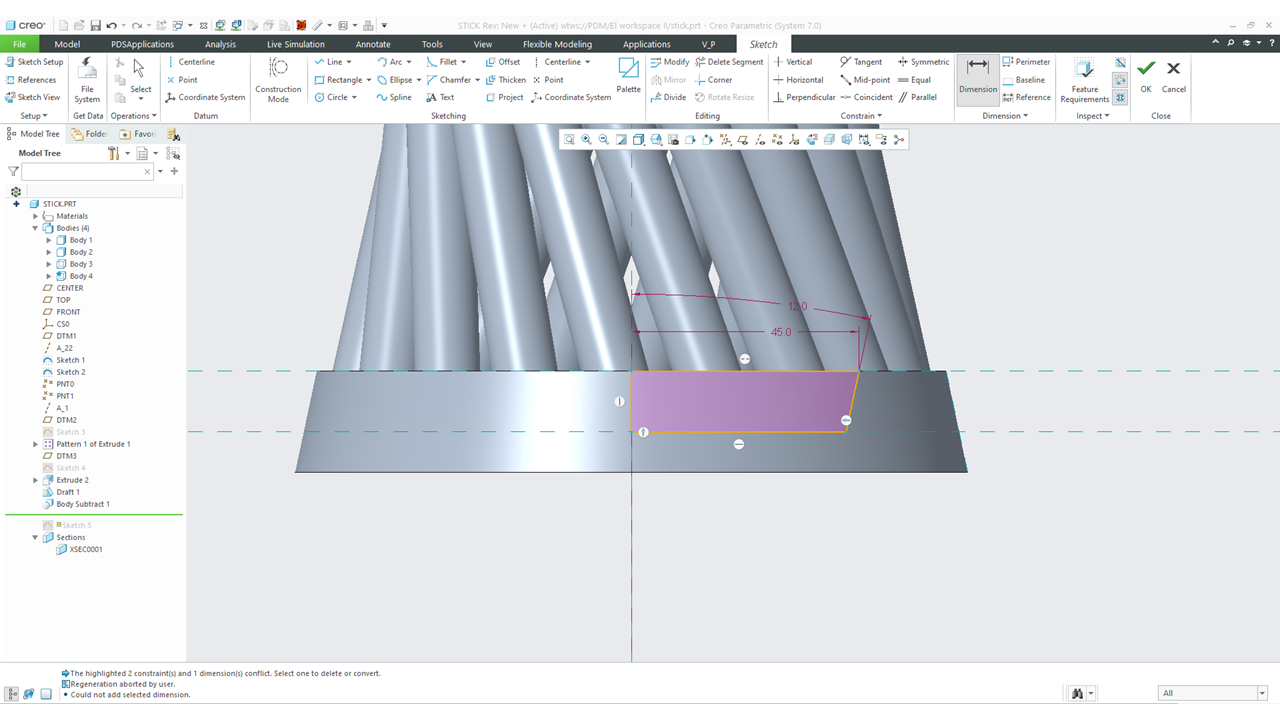Apply the Thicken tool
1280x720 pixels.
click(x=505, y=80)
